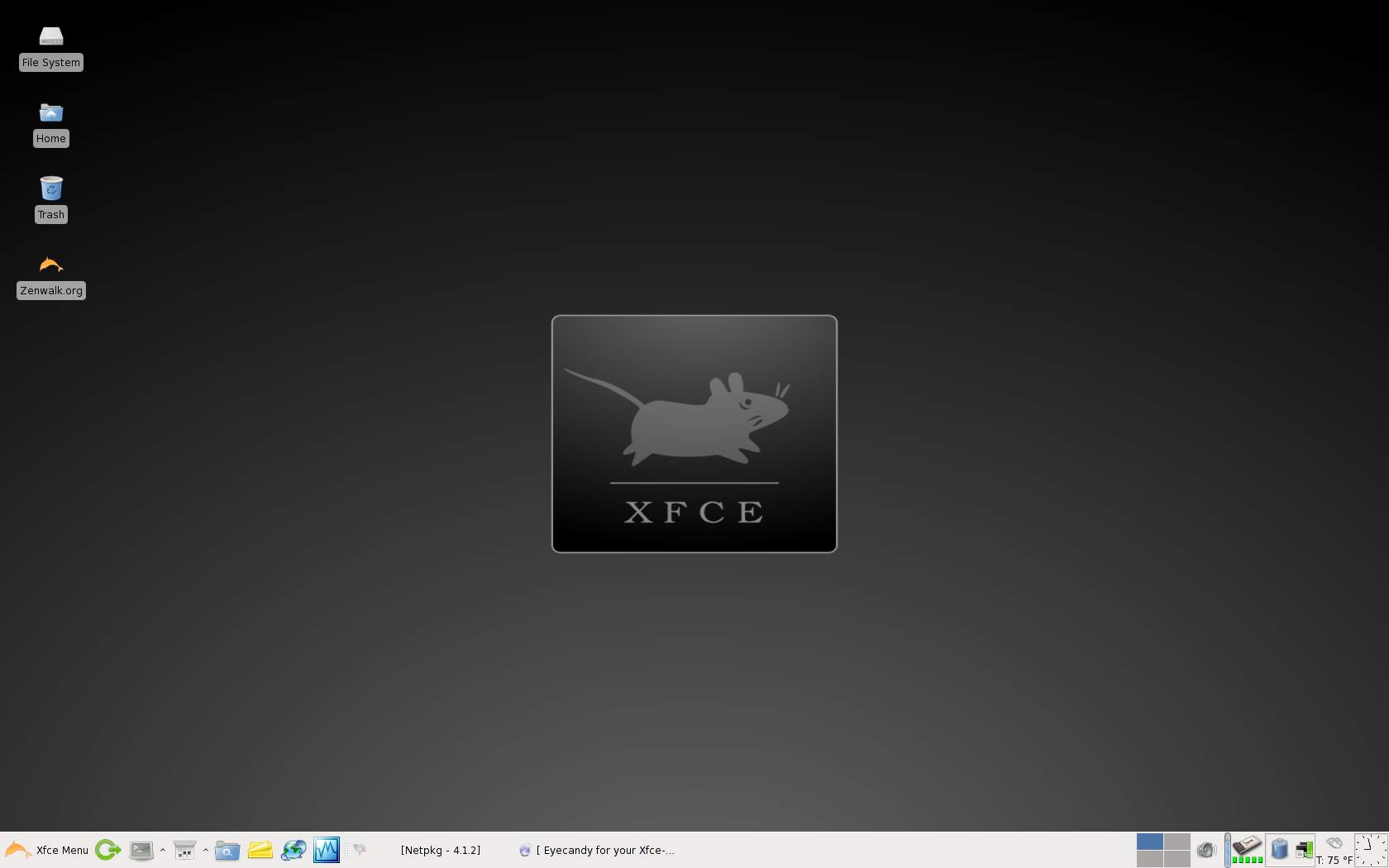
Task: Click the network monitor tray icon
Action: pos(1304,849)
